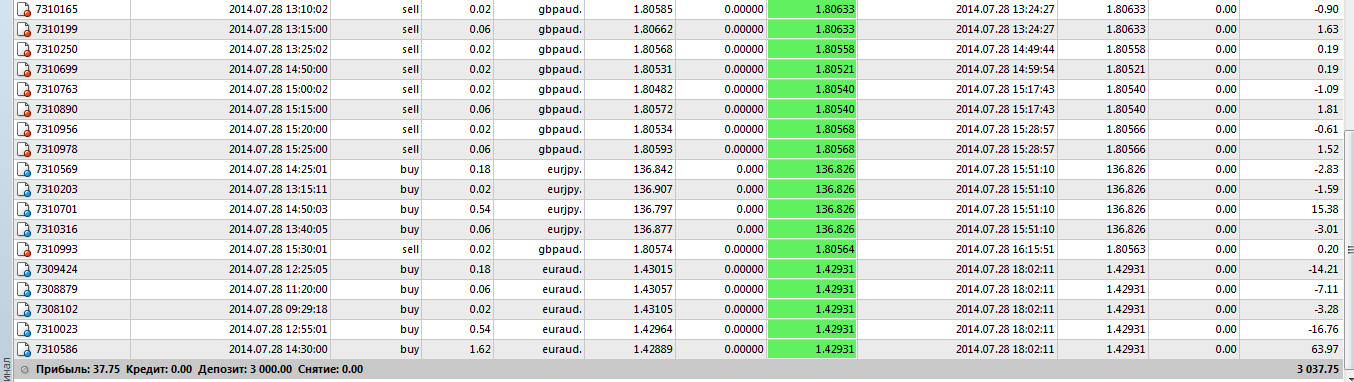Click the order icon for ticket 7310978
Image resolution: width=1354 pixels, height=382 pixels.
(24, 149)
